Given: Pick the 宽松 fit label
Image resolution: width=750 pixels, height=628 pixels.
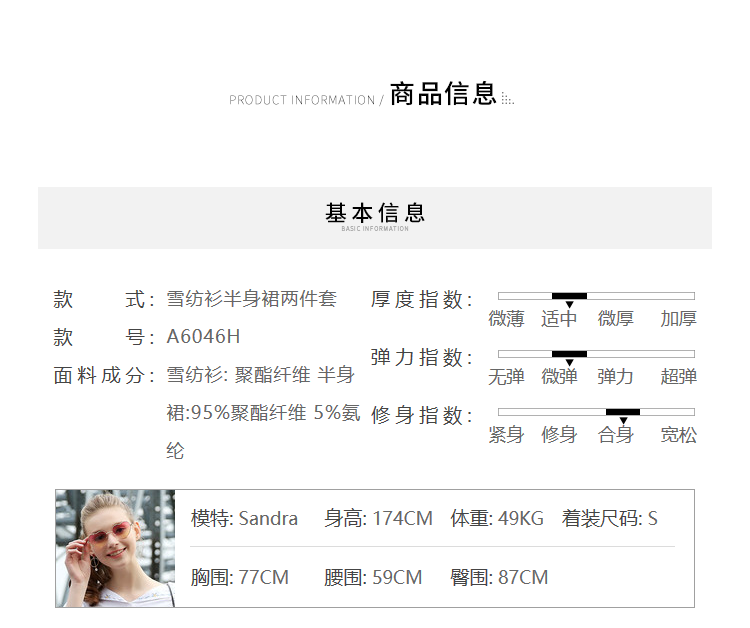Looking at the screenshot, I should pyautogui.click(x=678, y=435).
